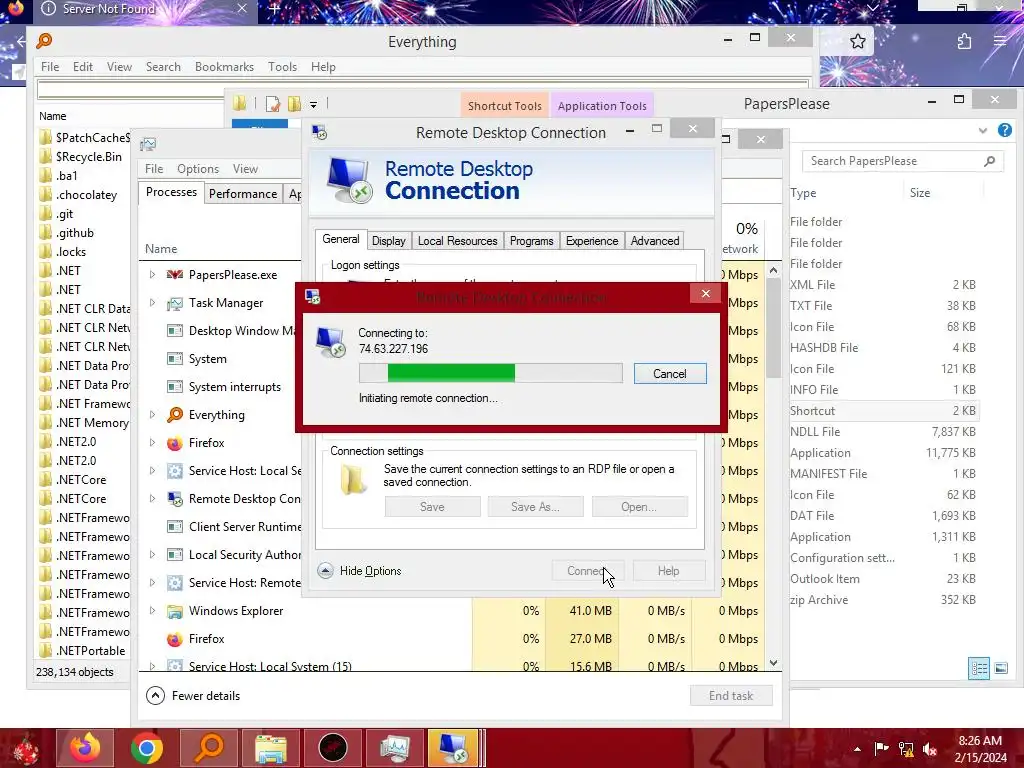The width and height of the screenshot is (1024, 768).
Task: Expand the Everything process row
Action: point(152,415)
